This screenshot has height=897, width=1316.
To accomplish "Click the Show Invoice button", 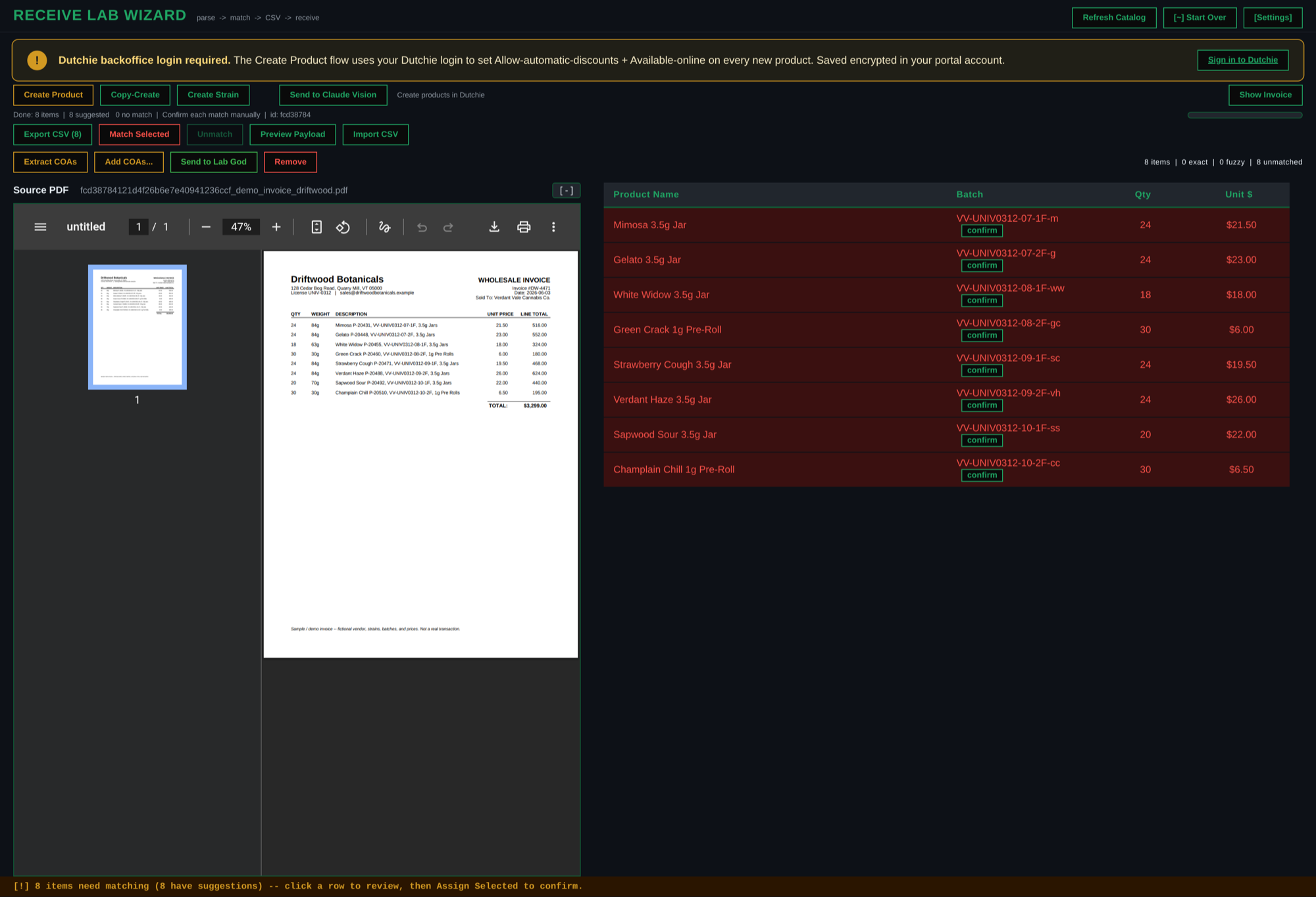I will pyautogui.click(x=1265, y=95).
